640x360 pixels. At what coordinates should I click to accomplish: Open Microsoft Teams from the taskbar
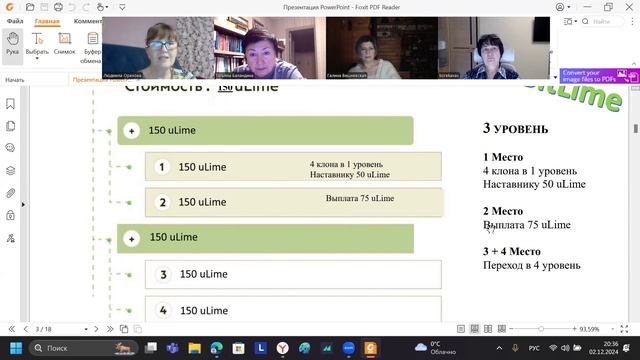coord(173,348)
